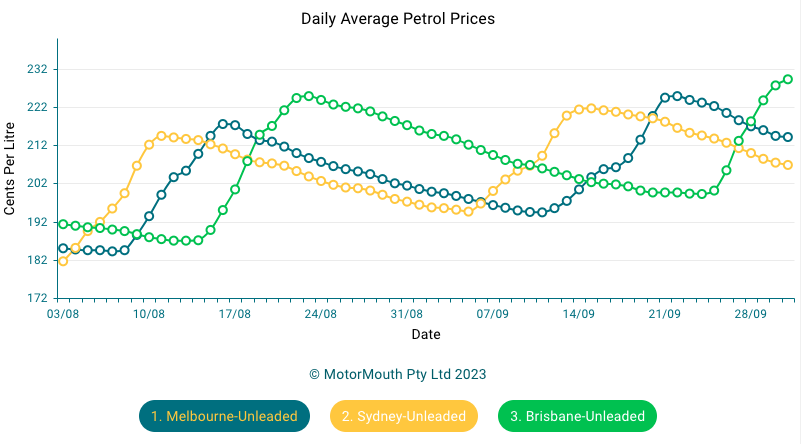Click the 17/08 date axis label
801x444 pixels.
234,314
